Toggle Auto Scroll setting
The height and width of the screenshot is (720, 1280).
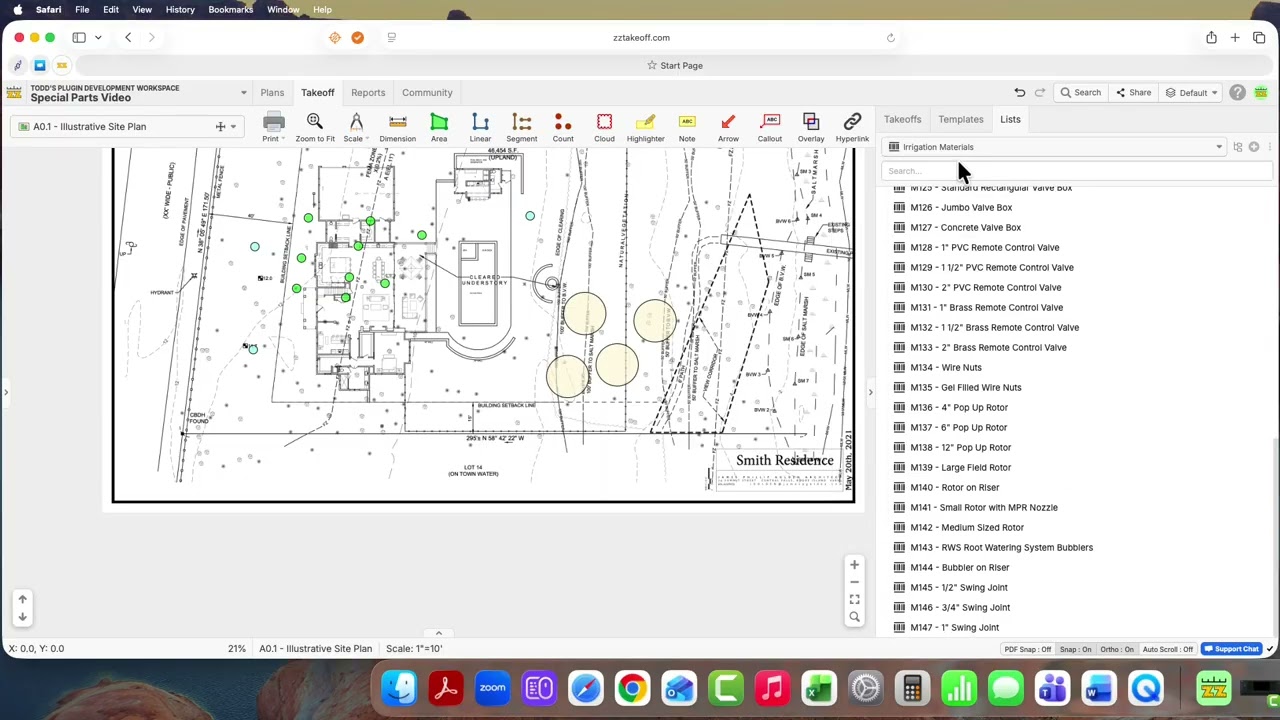coord(1168,649)
